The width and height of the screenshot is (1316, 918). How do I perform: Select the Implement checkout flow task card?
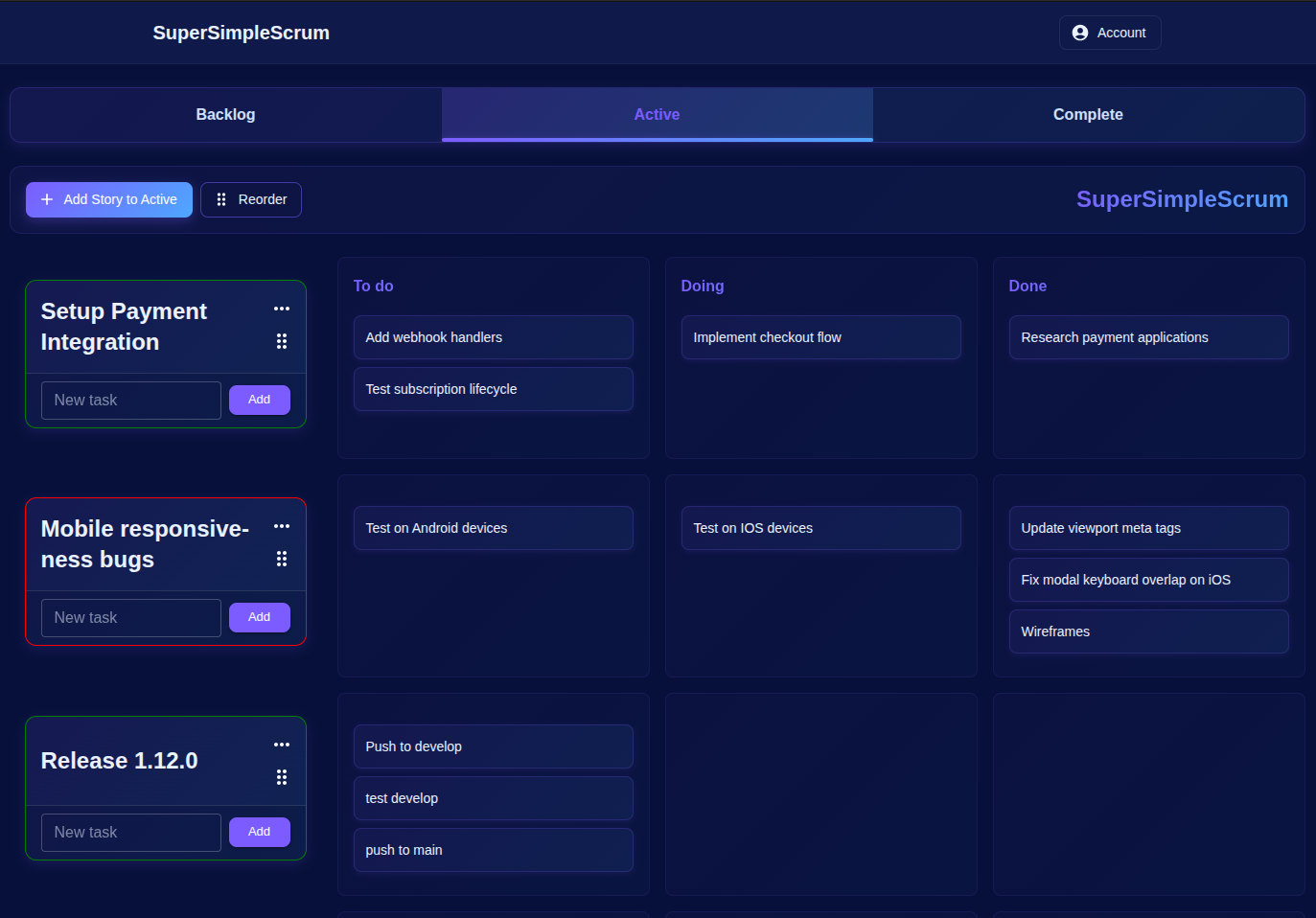click(x=820, y=337)
